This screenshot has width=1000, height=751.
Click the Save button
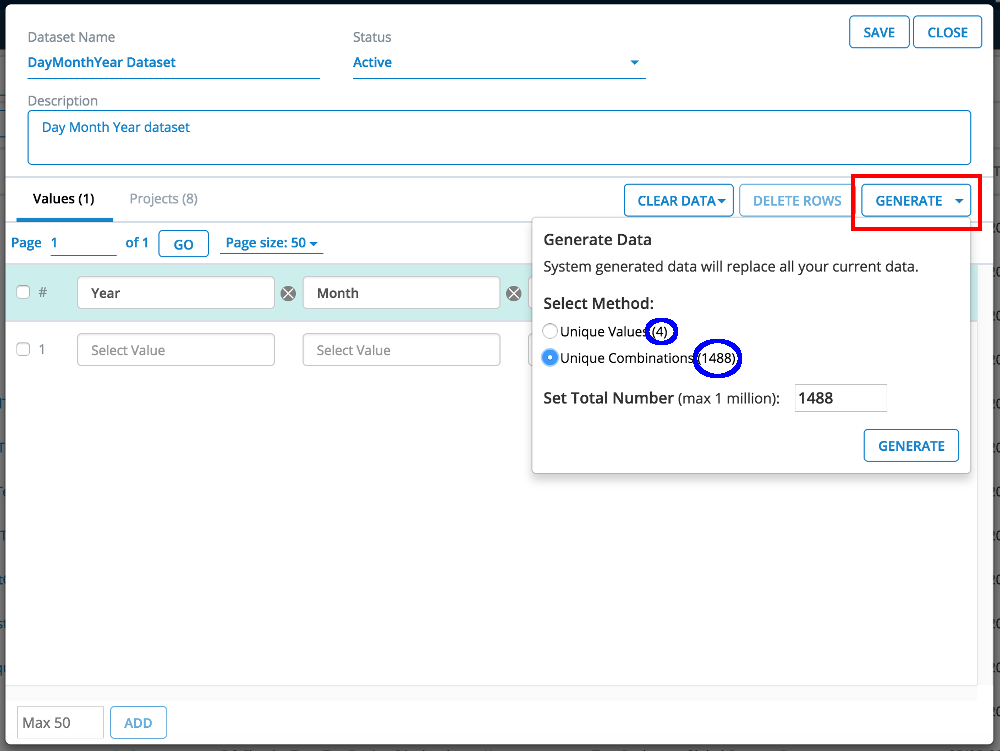(879, 32)
